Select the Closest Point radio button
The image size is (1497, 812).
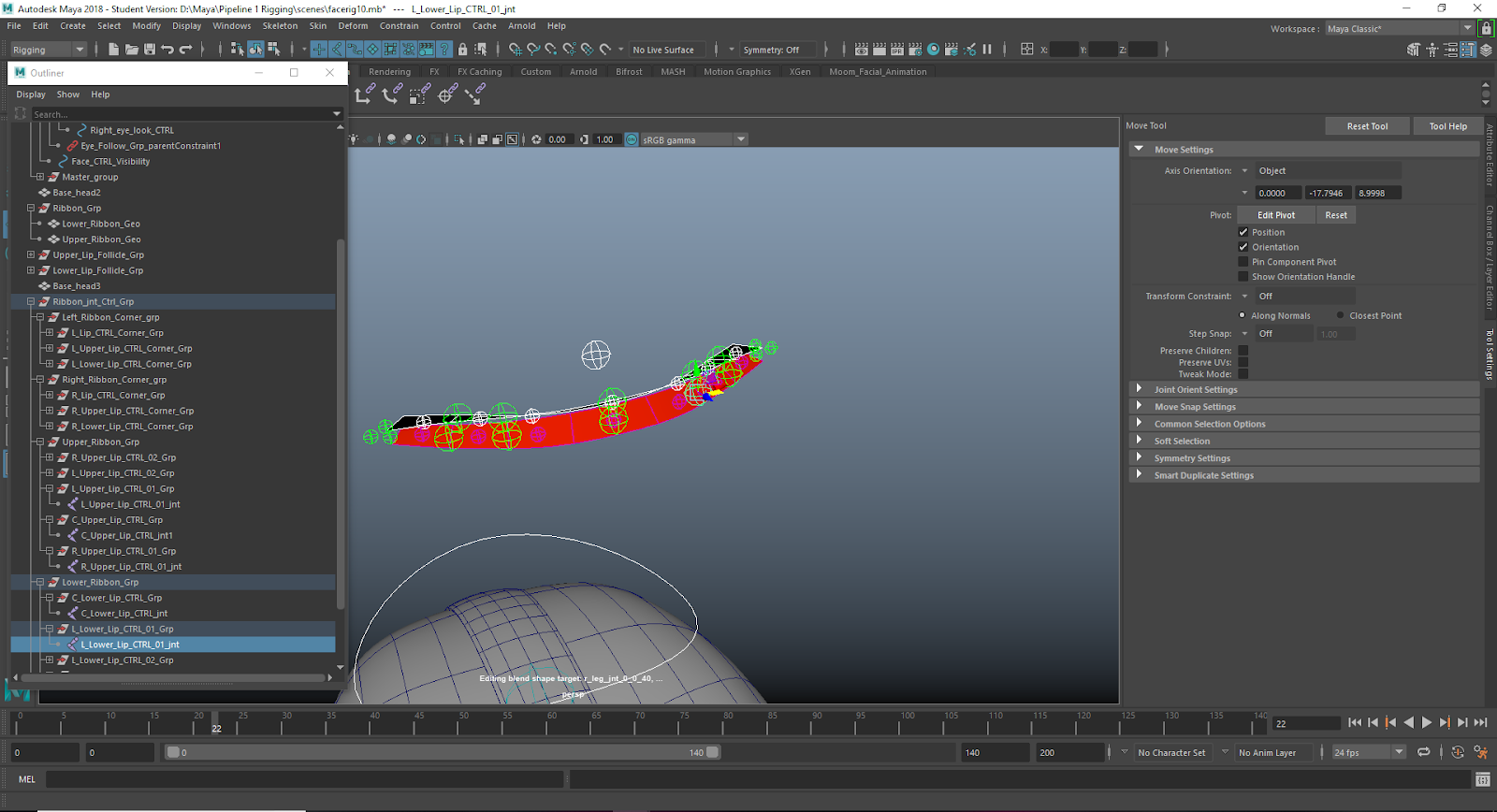point(1341,315)
